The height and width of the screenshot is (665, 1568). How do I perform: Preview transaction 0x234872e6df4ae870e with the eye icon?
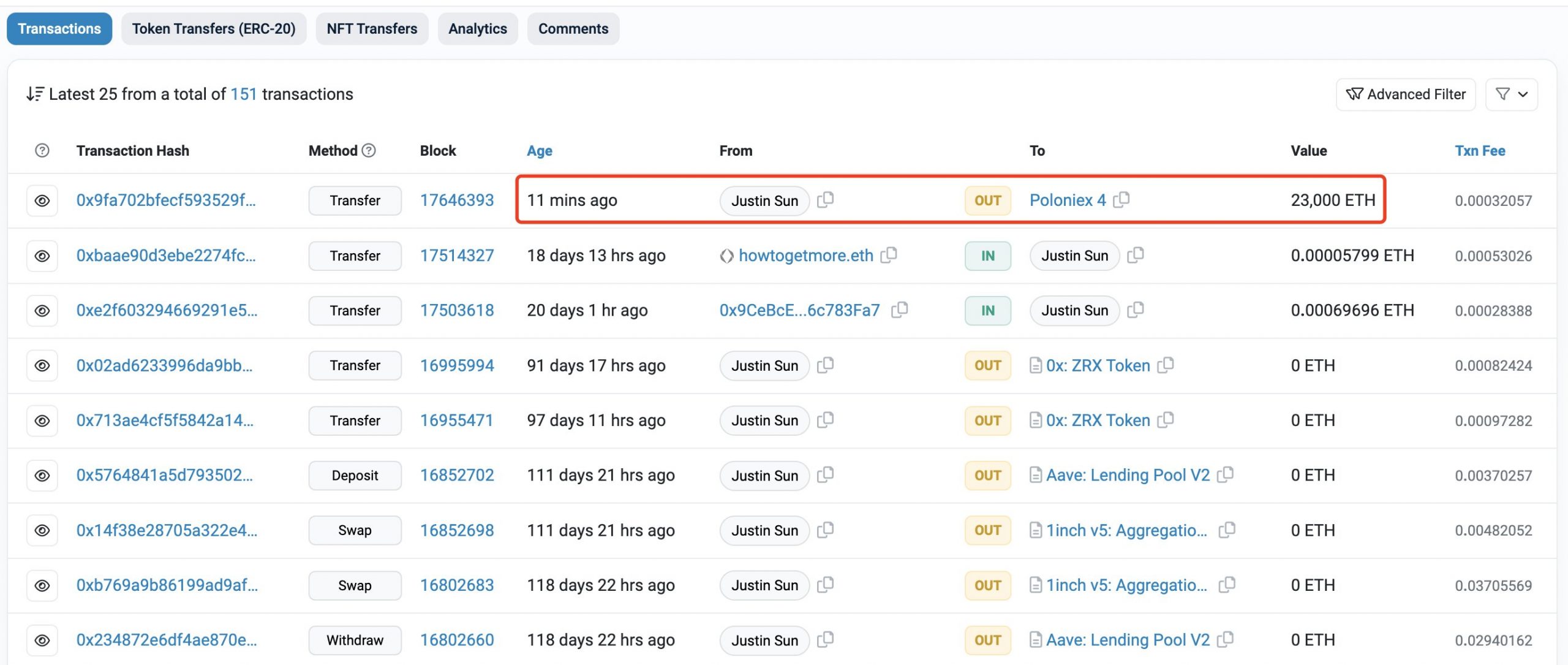coord(42,640)
